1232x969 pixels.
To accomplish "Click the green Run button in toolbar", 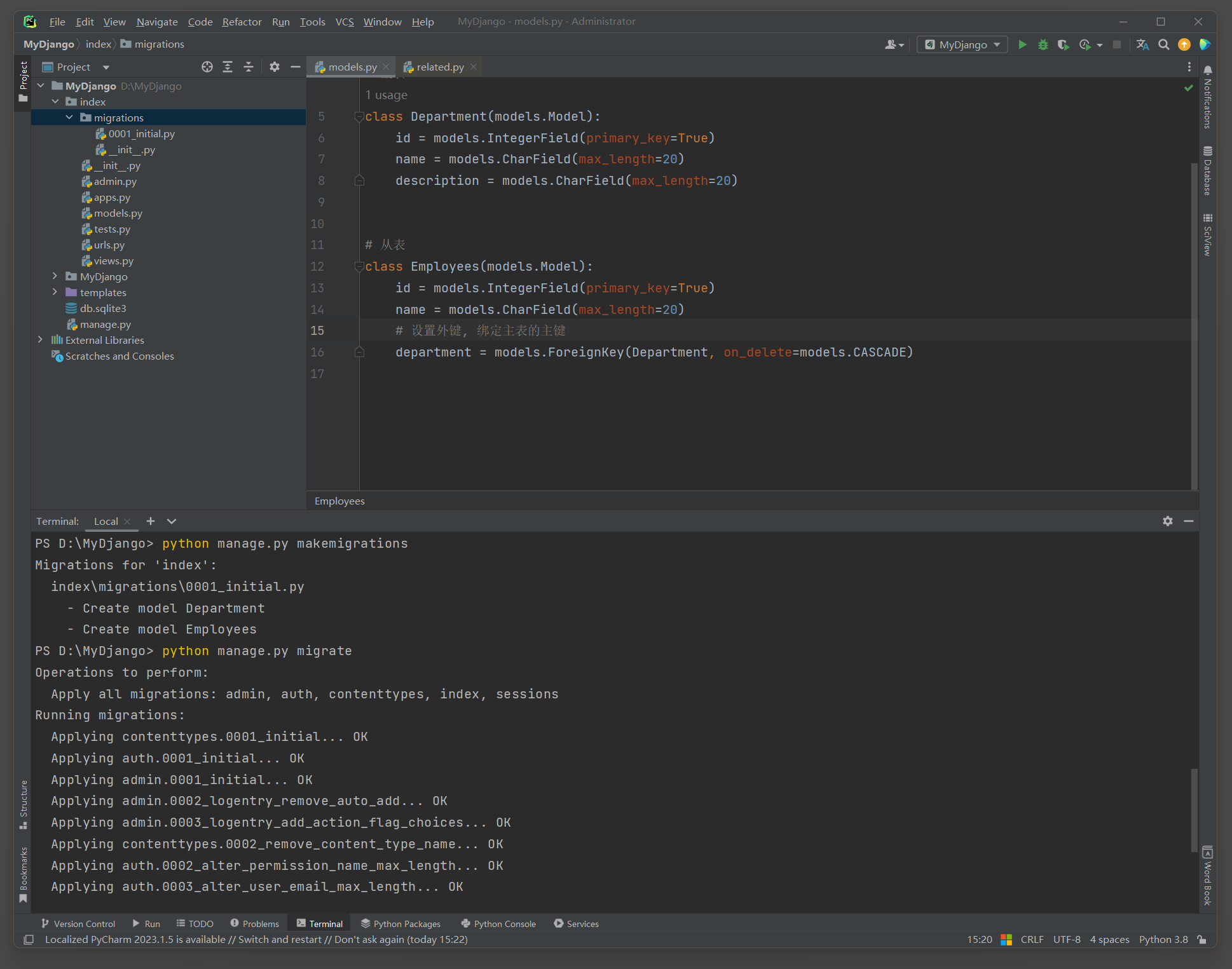I will [1022, 44].
